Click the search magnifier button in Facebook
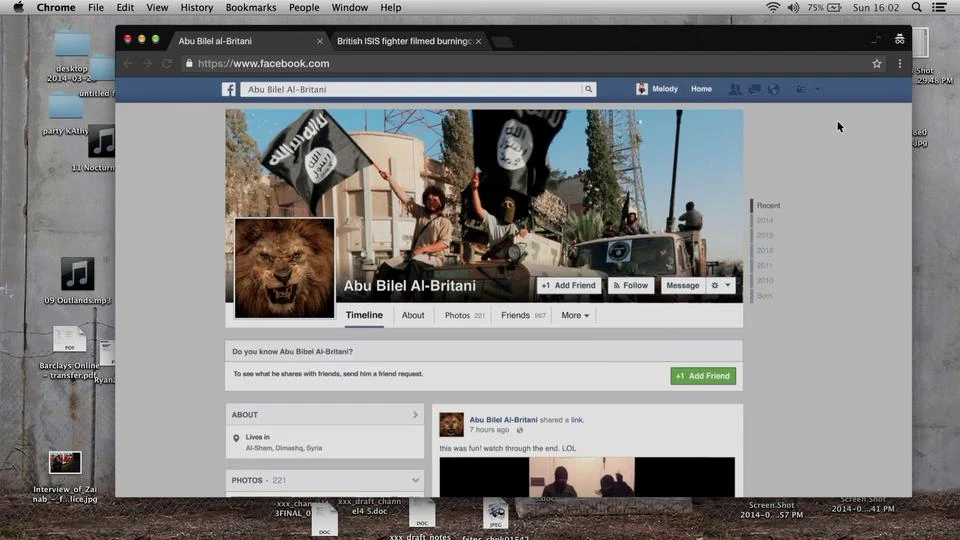The width and height of the screenshot is (960, 540). (x=588, y=89)
